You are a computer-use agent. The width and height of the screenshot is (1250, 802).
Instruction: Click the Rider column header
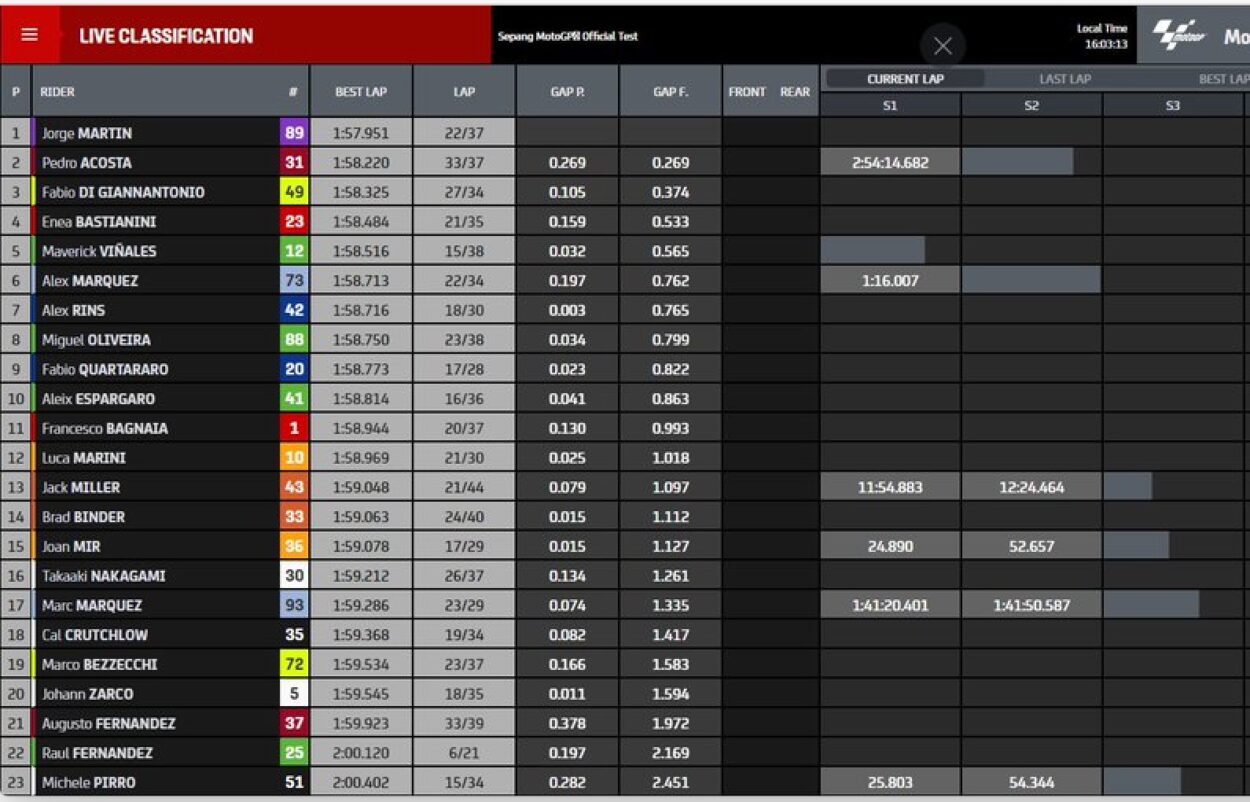click(58, 92)
